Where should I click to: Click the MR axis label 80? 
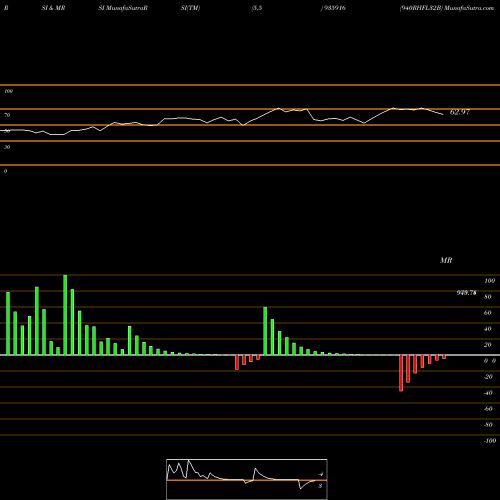(487, 297)
